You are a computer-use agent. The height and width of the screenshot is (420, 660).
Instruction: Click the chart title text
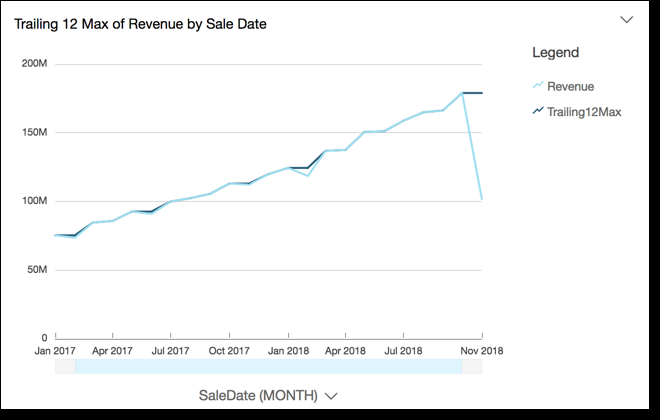140,23
